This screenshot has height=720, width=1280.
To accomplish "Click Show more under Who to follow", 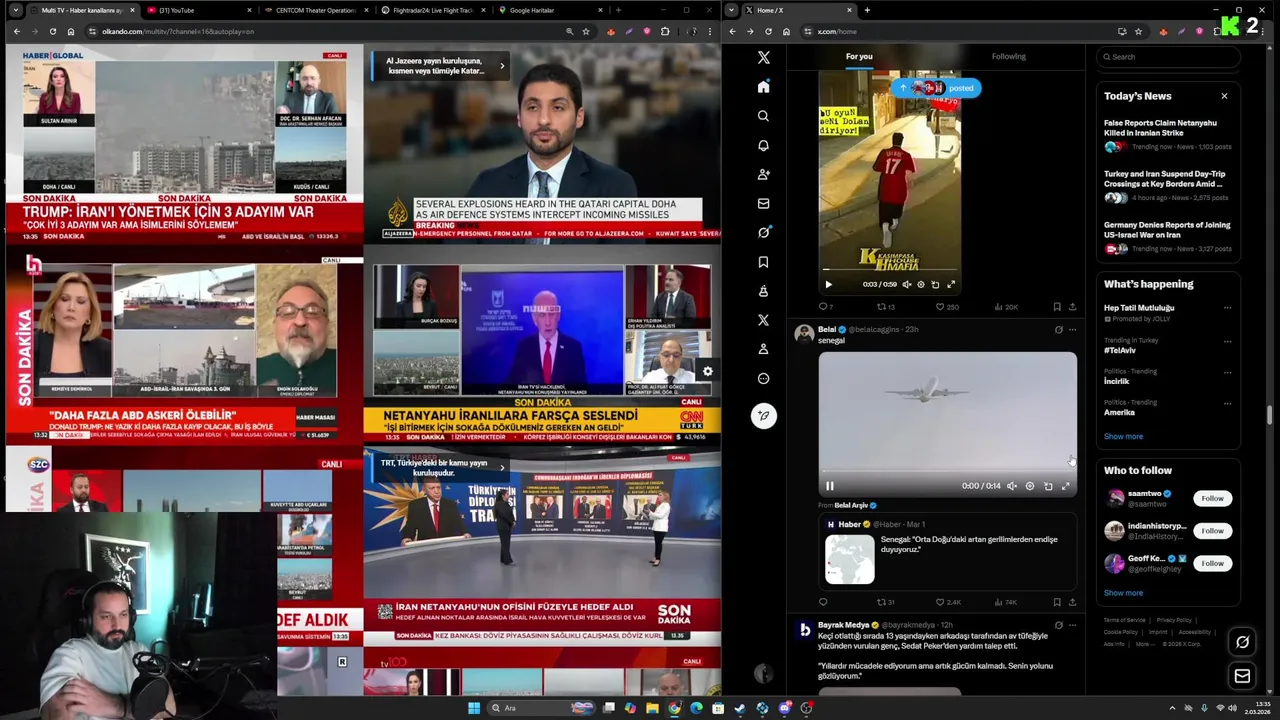I will click(1123, 593).
